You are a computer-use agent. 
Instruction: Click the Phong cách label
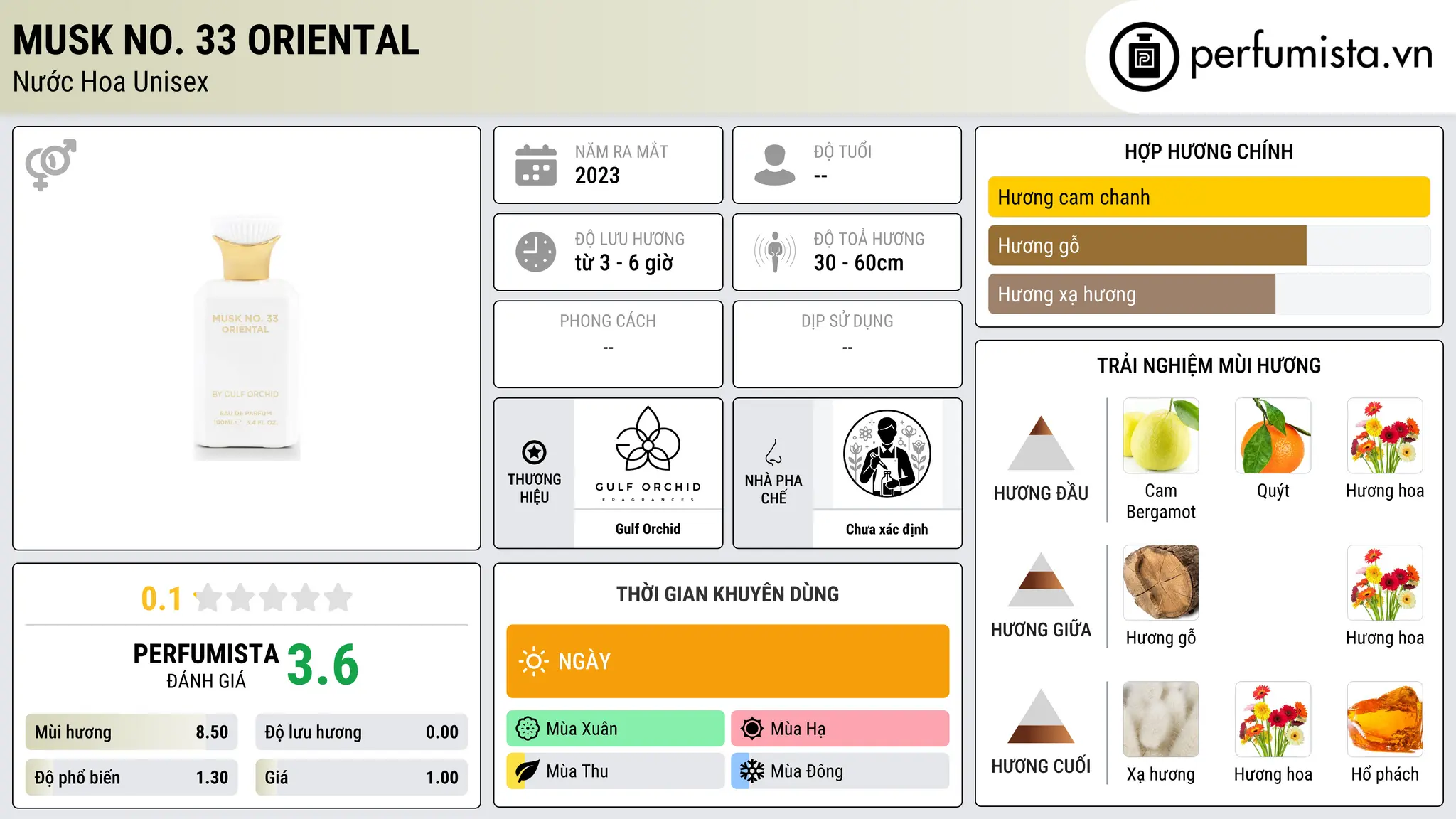(608, 321)
